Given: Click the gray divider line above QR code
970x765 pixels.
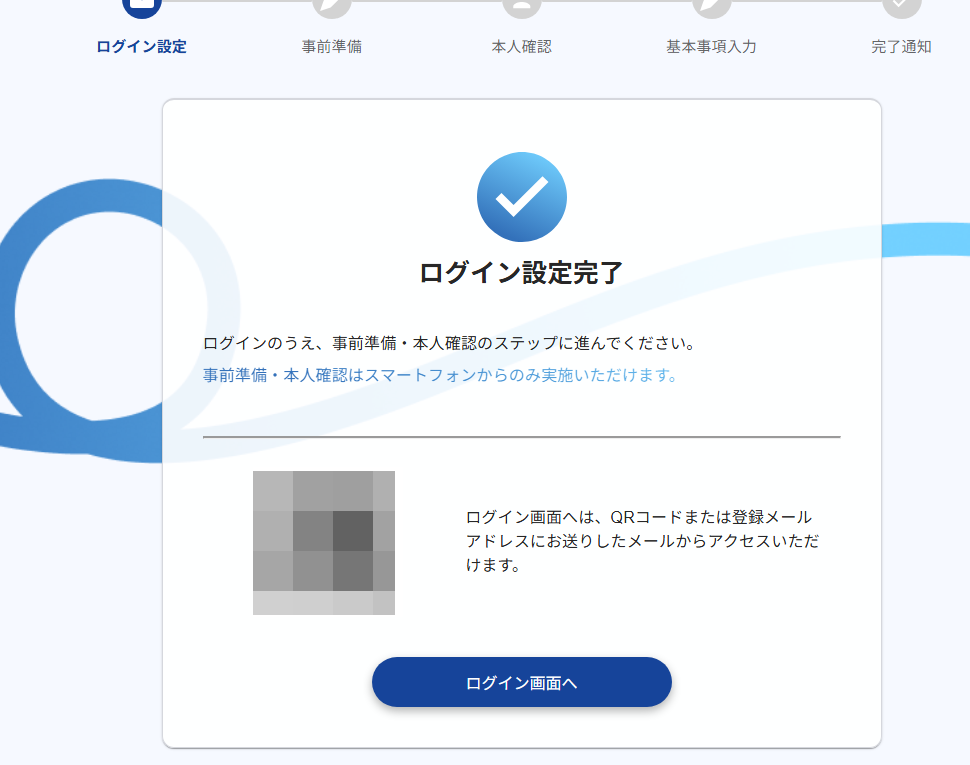Looking at the screenshot, I should pos(522,437).
